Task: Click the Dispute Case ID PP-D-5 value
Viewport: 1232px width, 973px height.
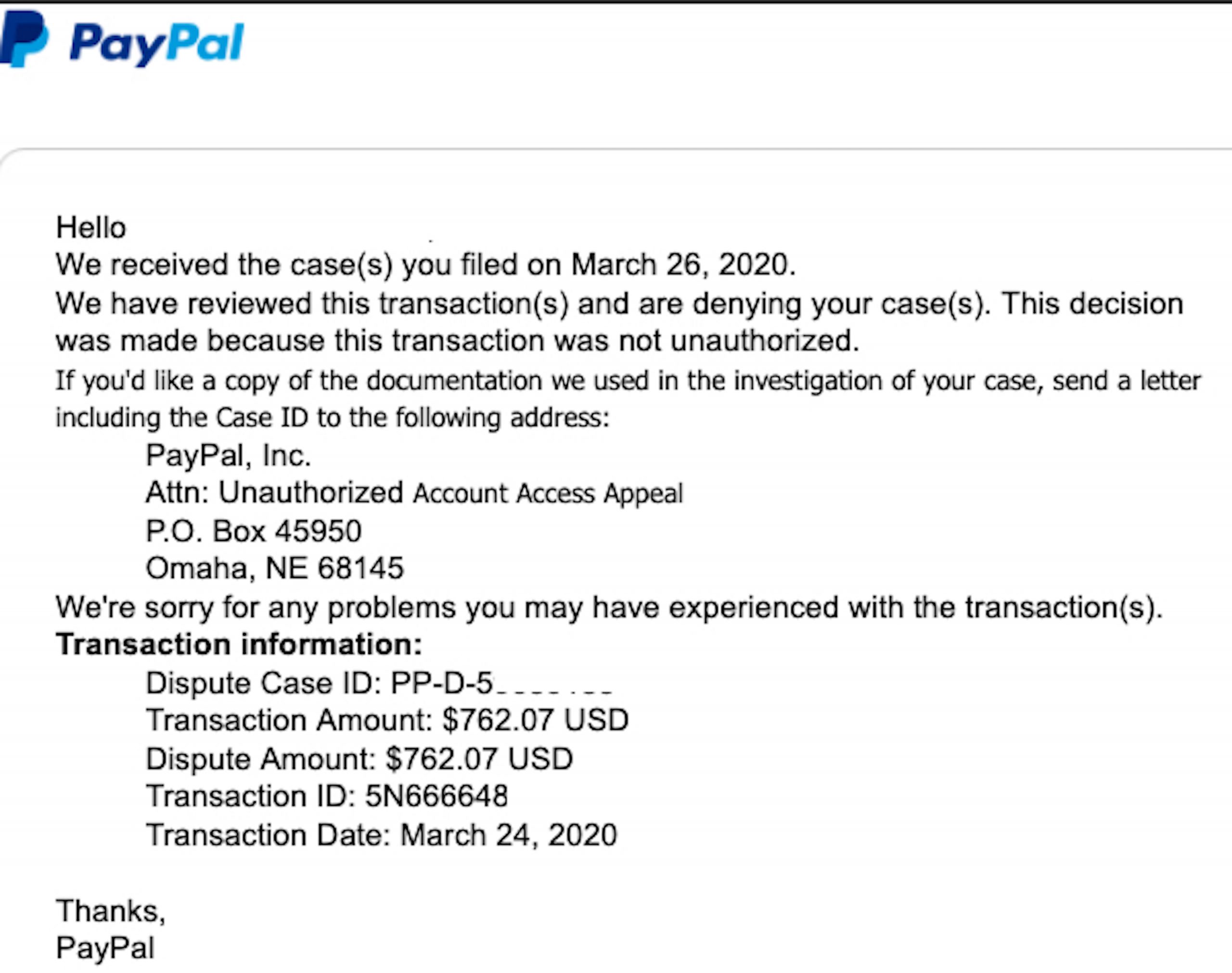Action: click(x=501, y=682)
